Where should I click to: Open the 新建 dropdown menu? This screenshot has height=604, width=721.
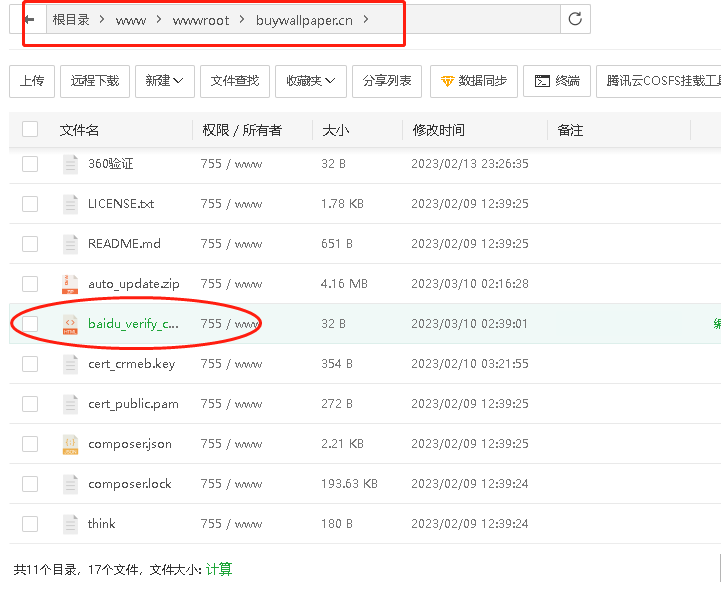coord(165,81)
